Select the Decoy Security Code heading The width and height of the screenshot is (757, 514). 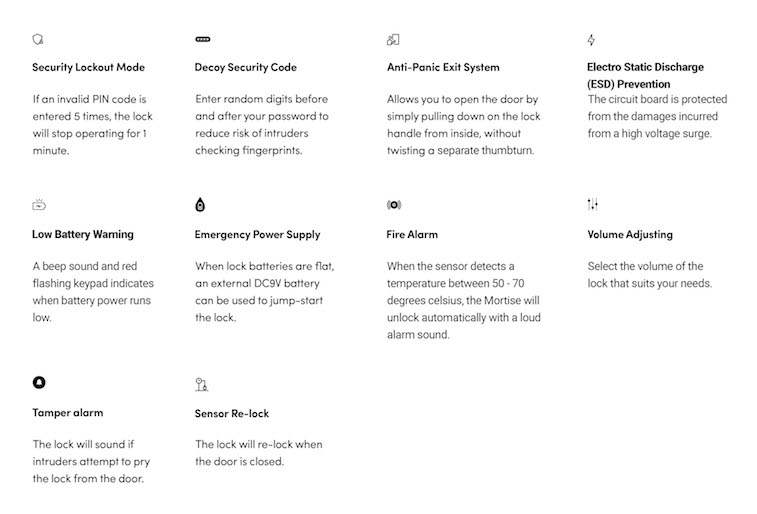245,68
